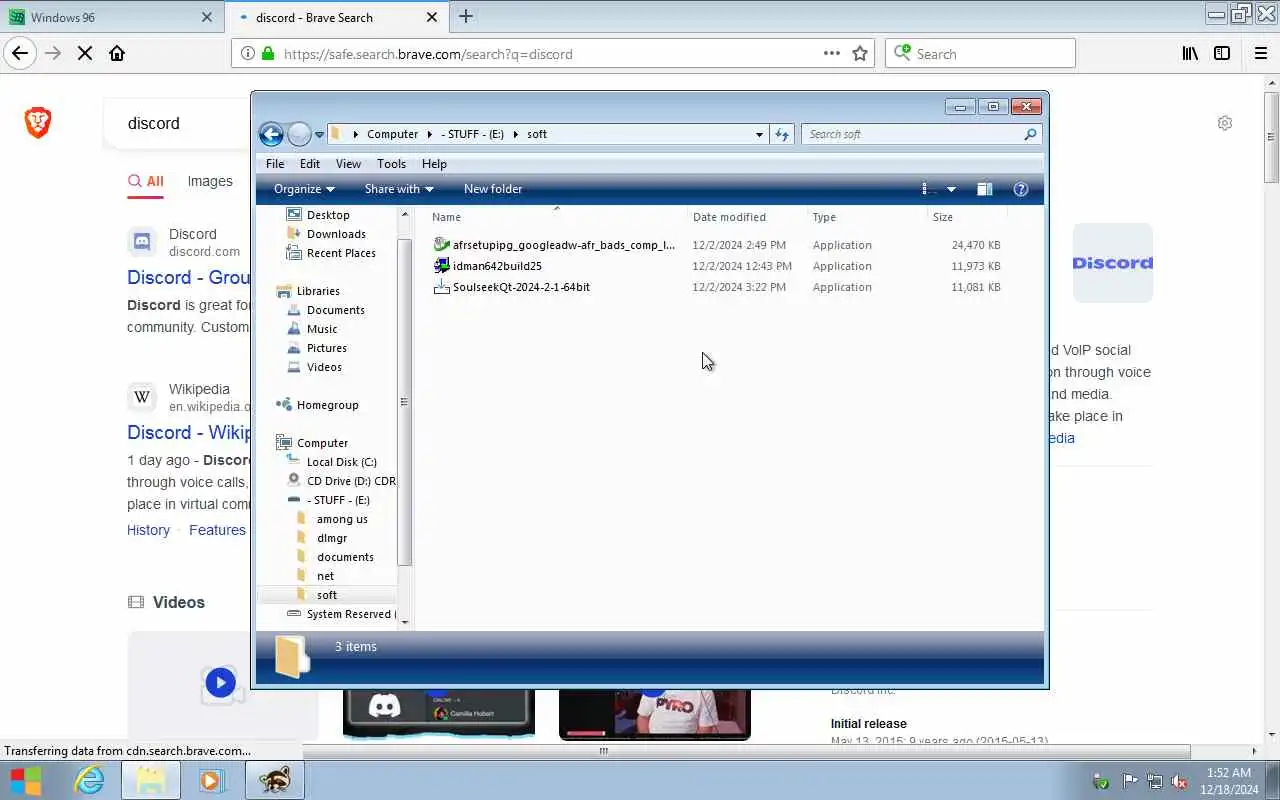The width and height of the screenshot is (1280, 800).
Task: Open the page actions ellipsis in URL bar
Action: (831, 54)
